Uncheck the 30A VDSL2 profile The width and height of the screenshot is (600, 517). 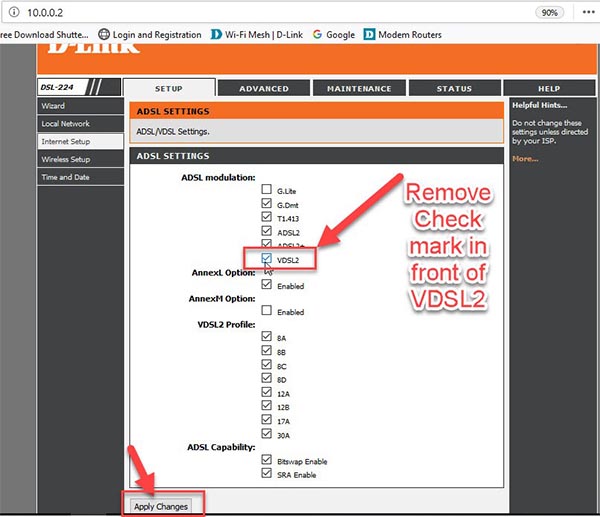click(266, 433)
